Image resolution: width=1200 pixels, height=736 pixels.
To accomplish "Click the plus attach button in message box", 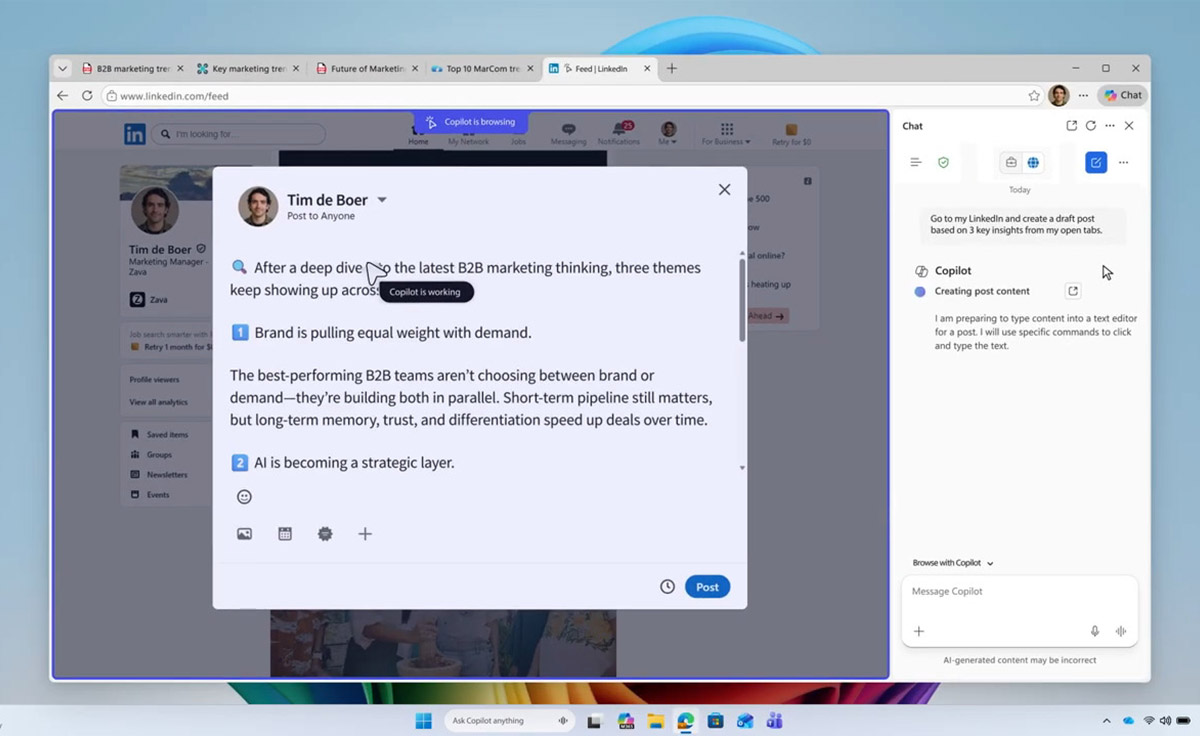I will [x=919, y=631].
